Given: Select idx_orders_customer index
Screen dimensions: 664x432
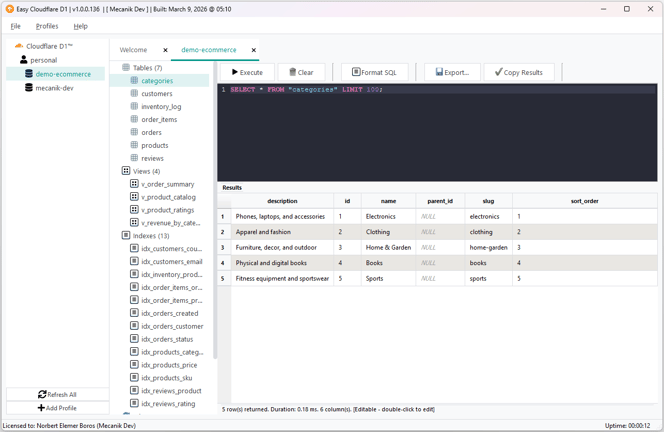Looking at the screenshot, I should [172, 326].
